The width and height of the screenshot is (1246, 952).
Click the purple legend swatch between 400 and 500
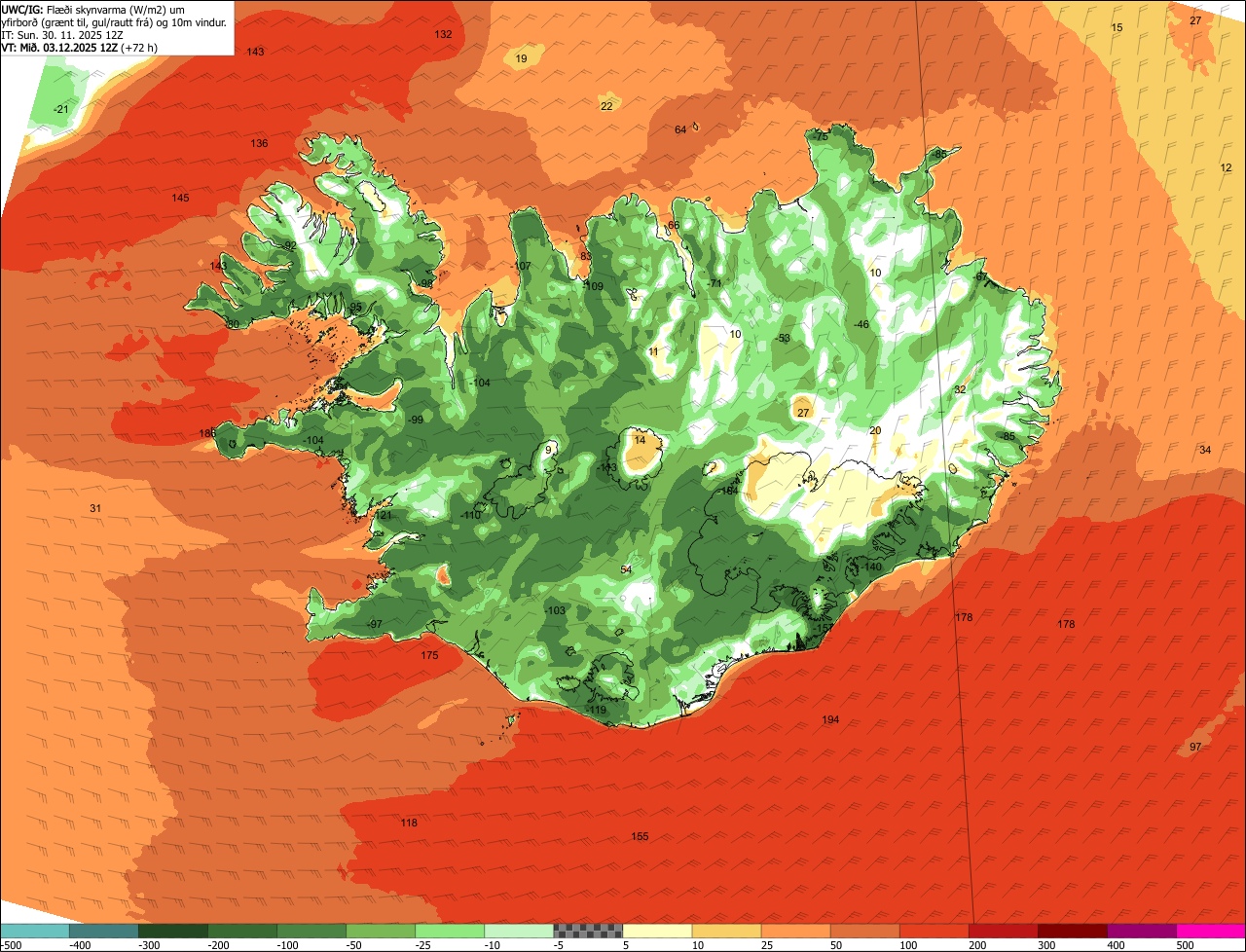coord(1141,931)
